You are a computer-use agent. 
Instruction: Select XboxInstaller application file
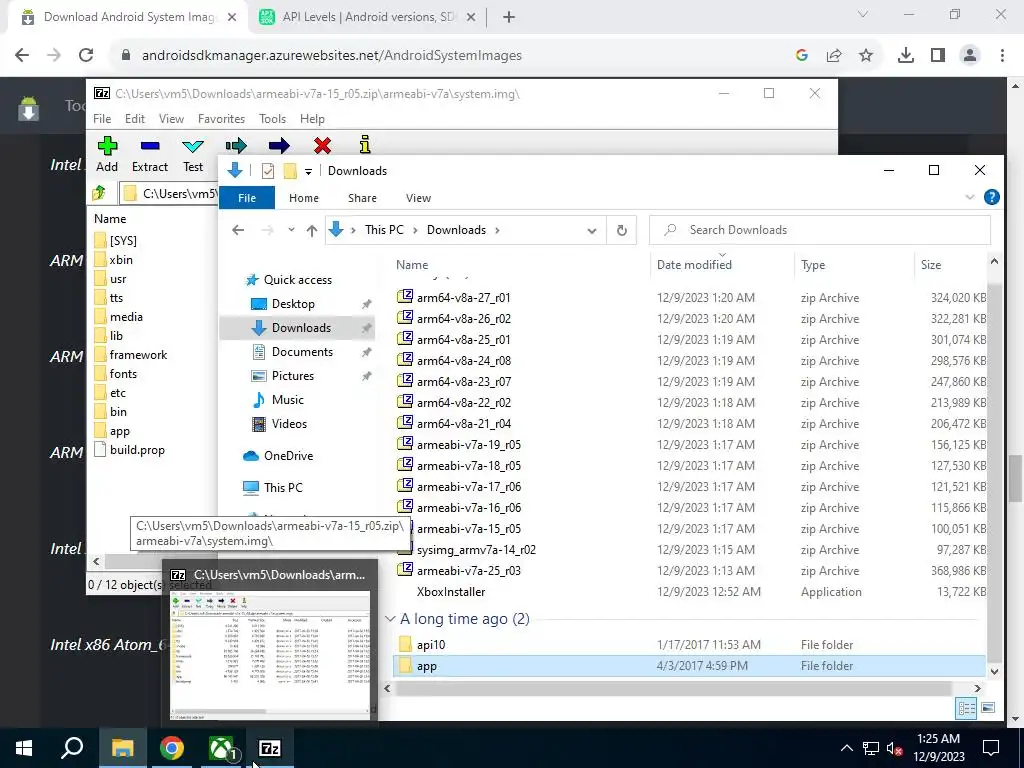(x=451, y=592)
